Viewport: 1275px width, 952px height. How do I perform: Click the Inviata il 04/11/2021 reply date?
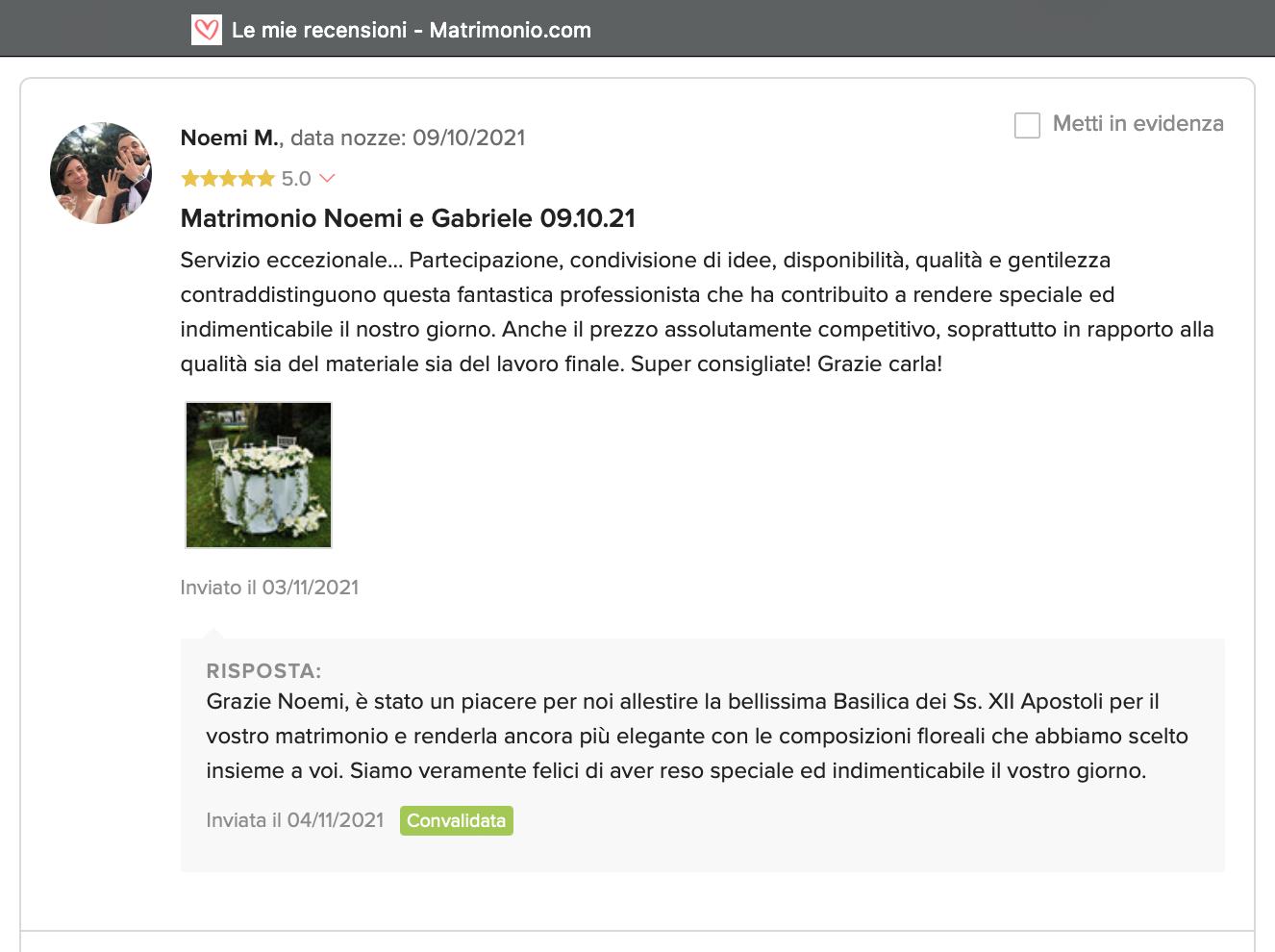pyautogui.click(x=295, y=820)
